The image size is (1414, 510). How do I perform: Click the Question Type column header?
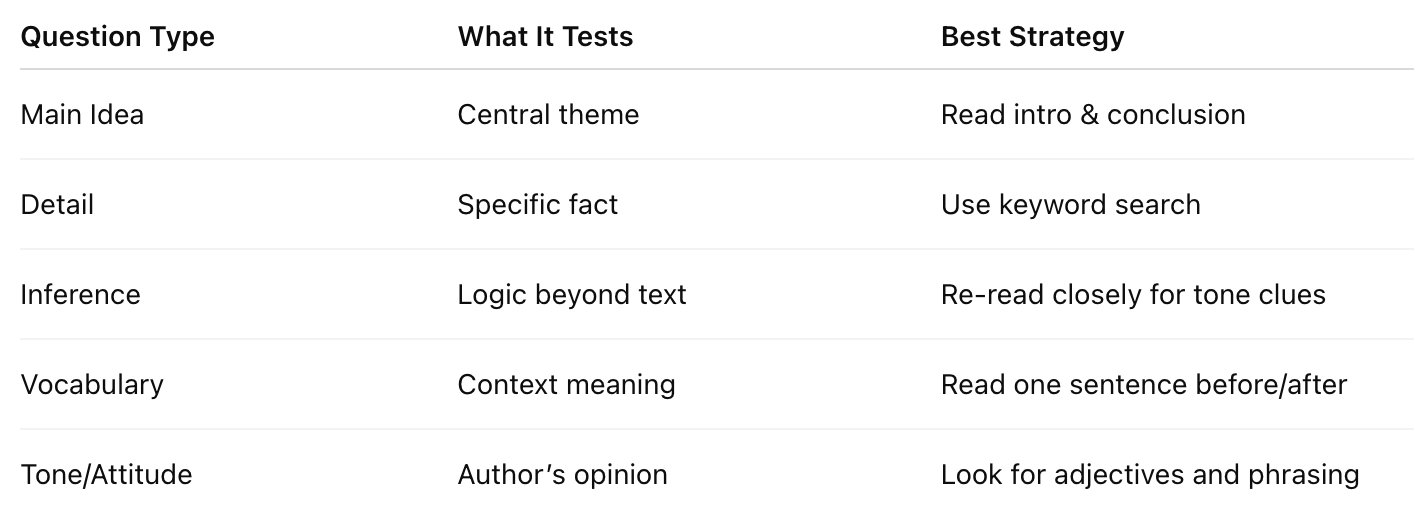click(x=117, y=37)
